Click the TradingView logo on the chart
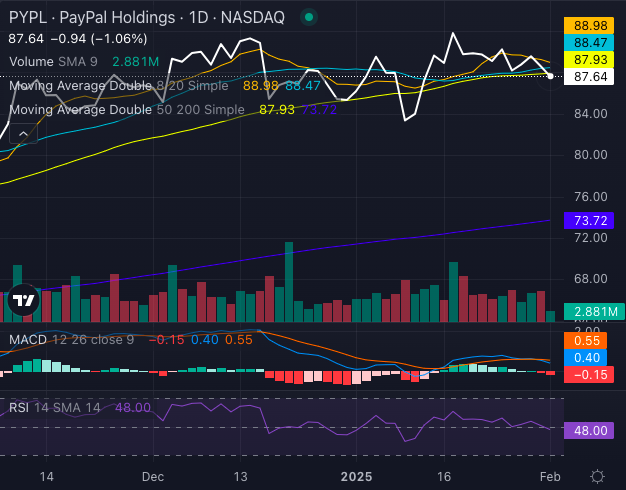The image size is (626, 490). pyautogui.click(x=23, y=299)
